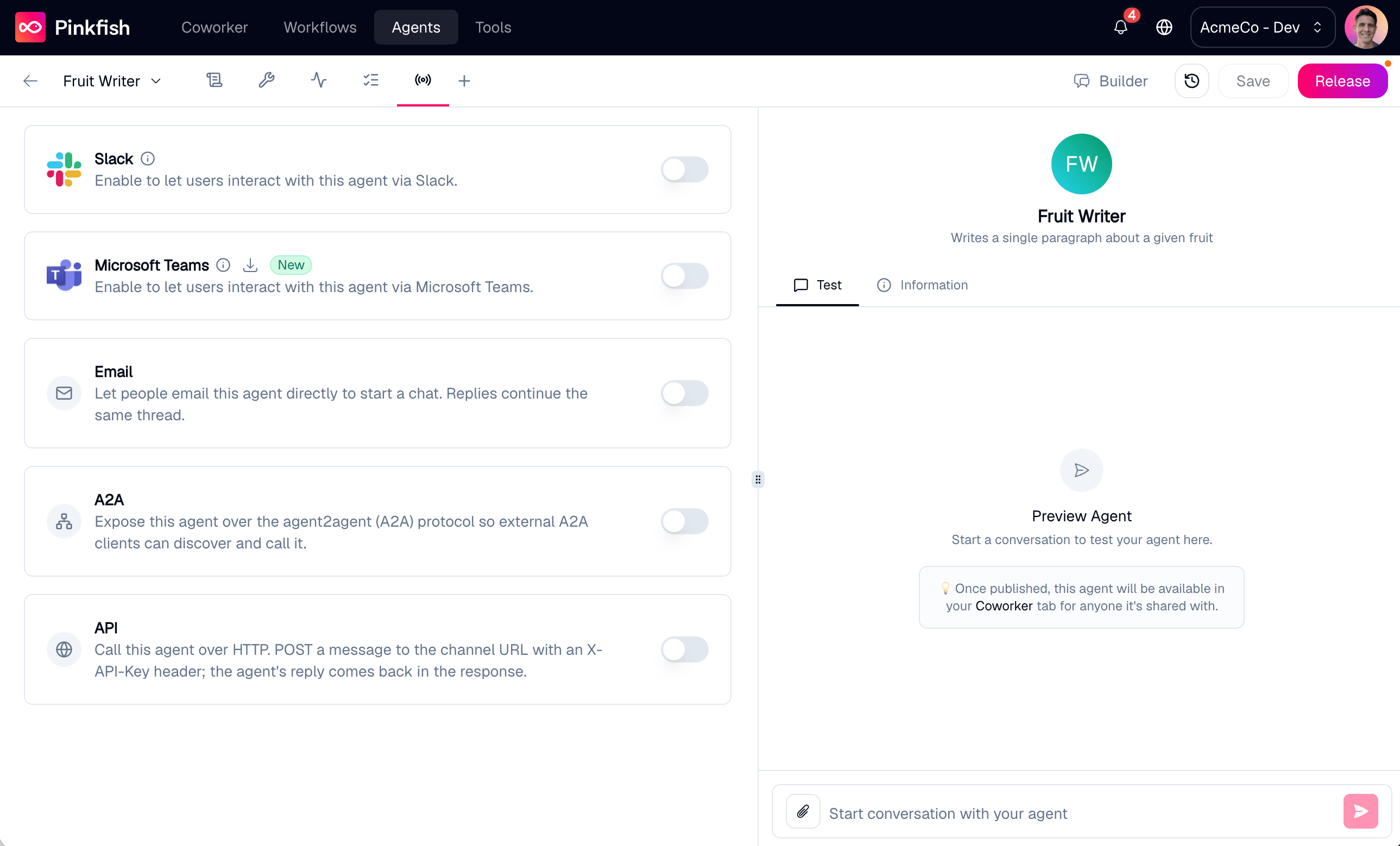The image size is (1400, 846).
Task: Enable the API channel toggle
Action: 685,649
